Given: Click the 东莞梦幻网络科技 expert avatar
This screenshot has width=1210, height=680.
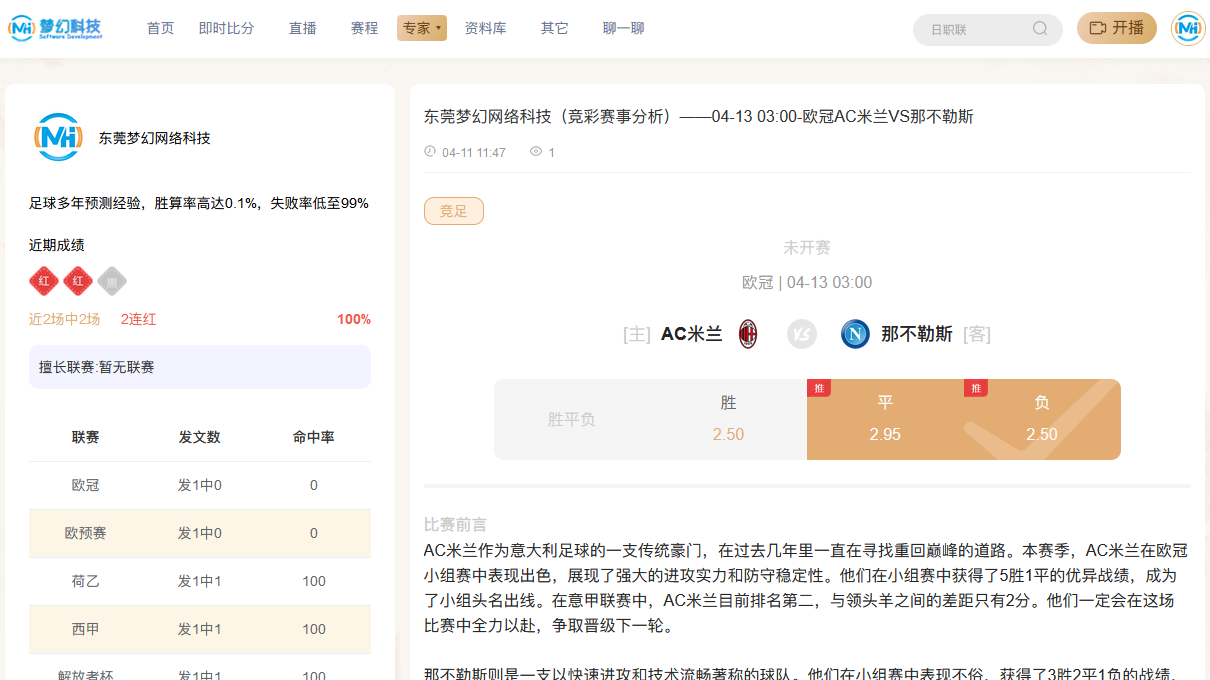Looking at the screenshot, I should click(58, 138).
